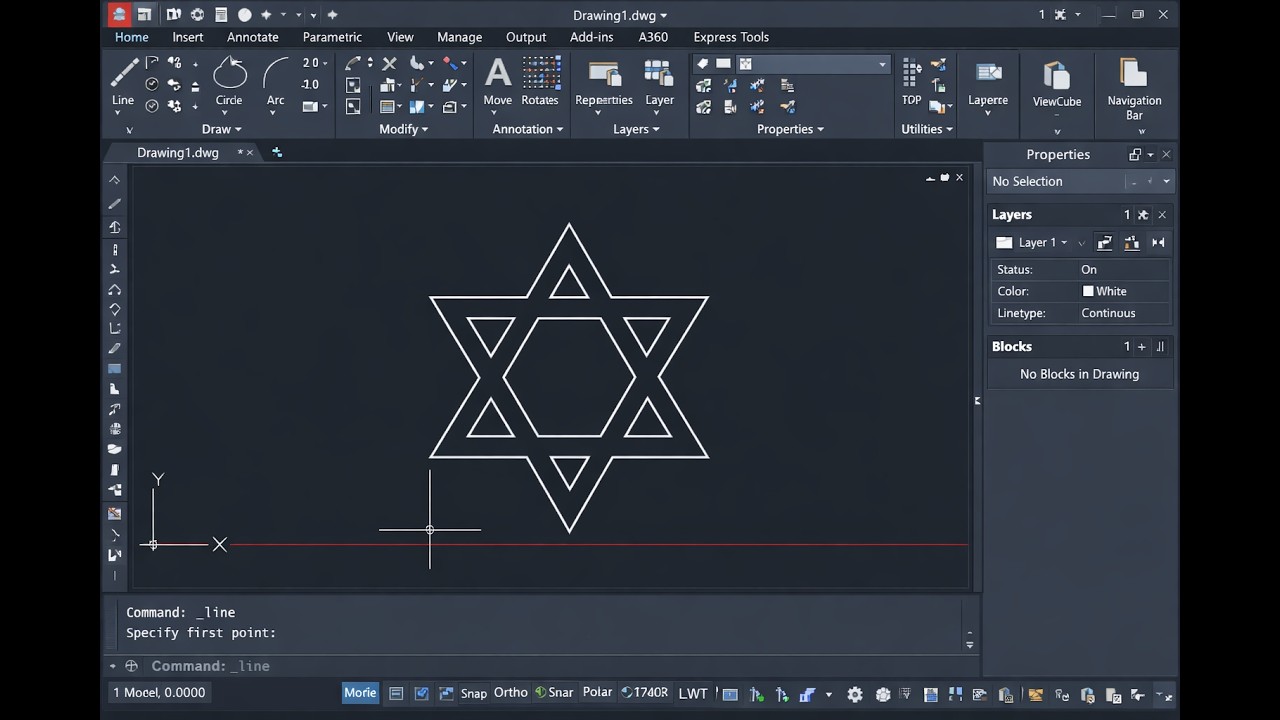Select the Circle tool
Viewport: 1280px width, 720px height.
229,80
